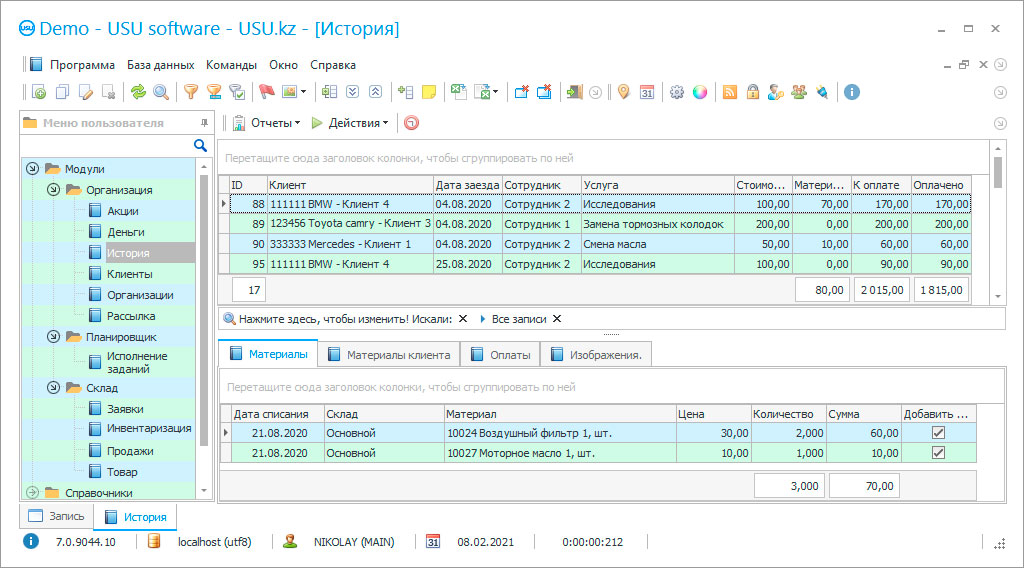Viewport: 1024px width, 568px height.
Task: Click the yellow sticky note icon
Action: (x=429, y=92)
